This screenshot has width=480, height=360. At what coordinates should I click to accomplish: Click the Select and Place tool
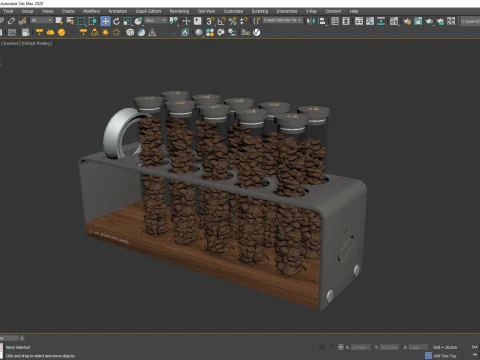(138, 21)
